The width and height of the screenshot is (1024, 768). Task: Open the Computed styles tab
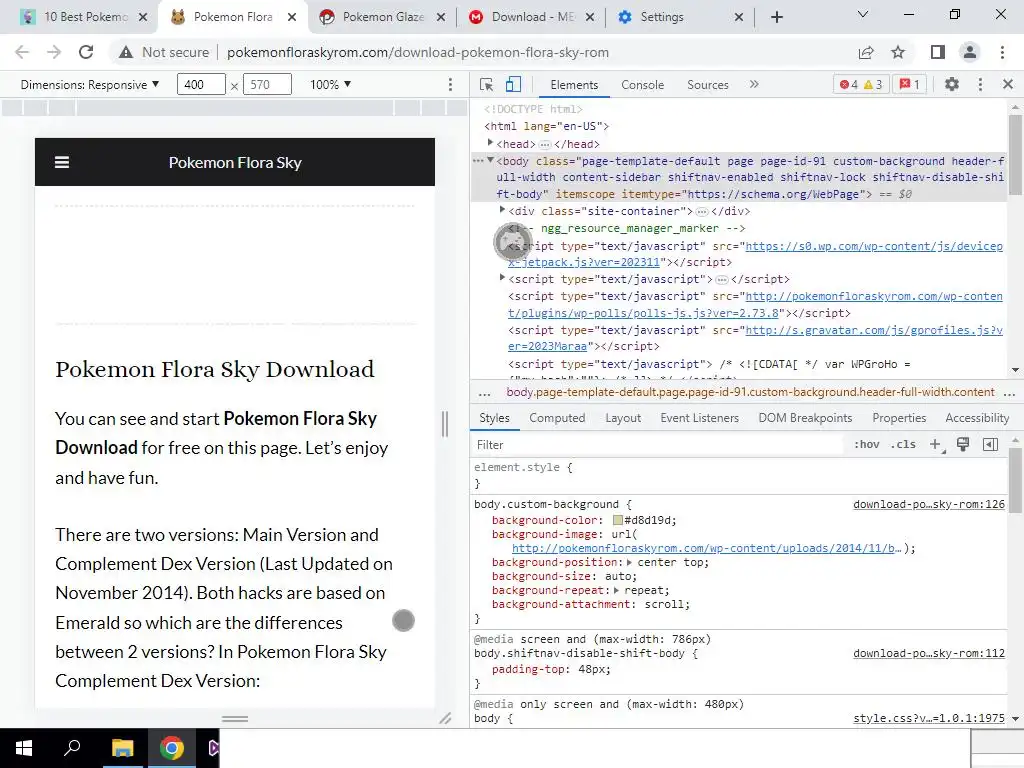pyautogui.click(x=557, y=418)
